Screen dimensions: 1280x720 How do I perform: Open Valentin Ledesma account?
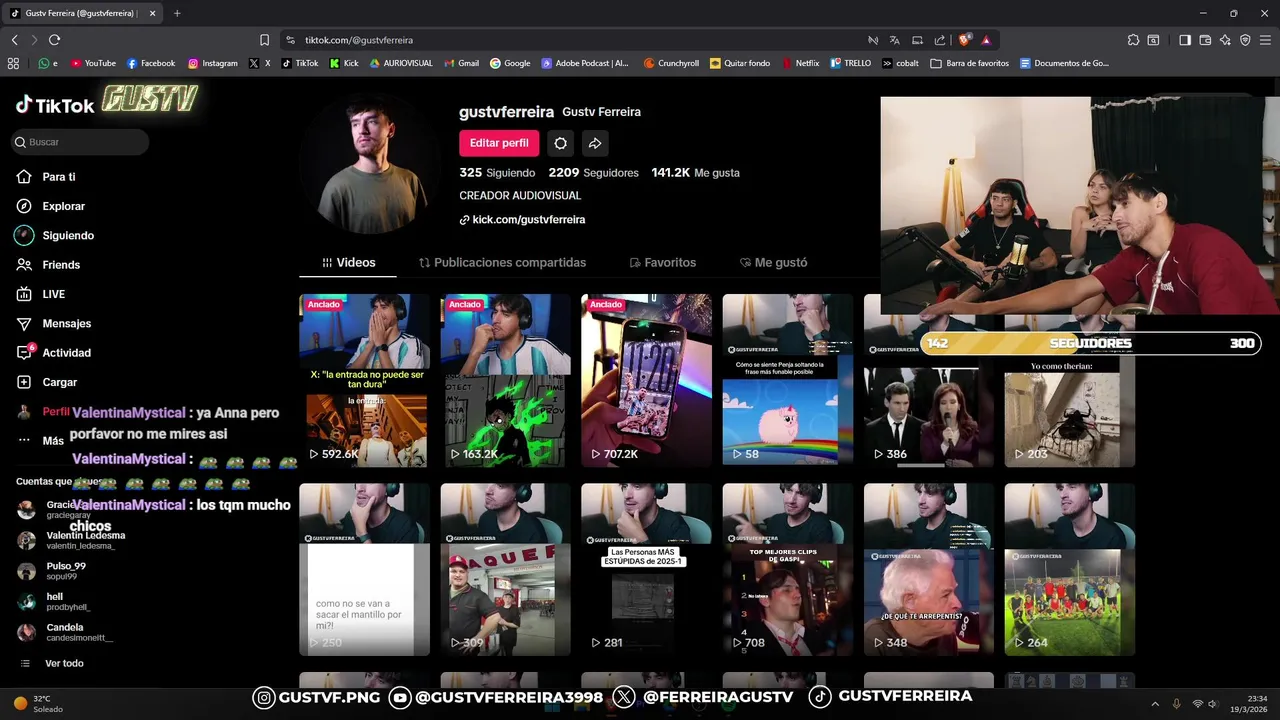pyautogui.click(x=70, y=540)
